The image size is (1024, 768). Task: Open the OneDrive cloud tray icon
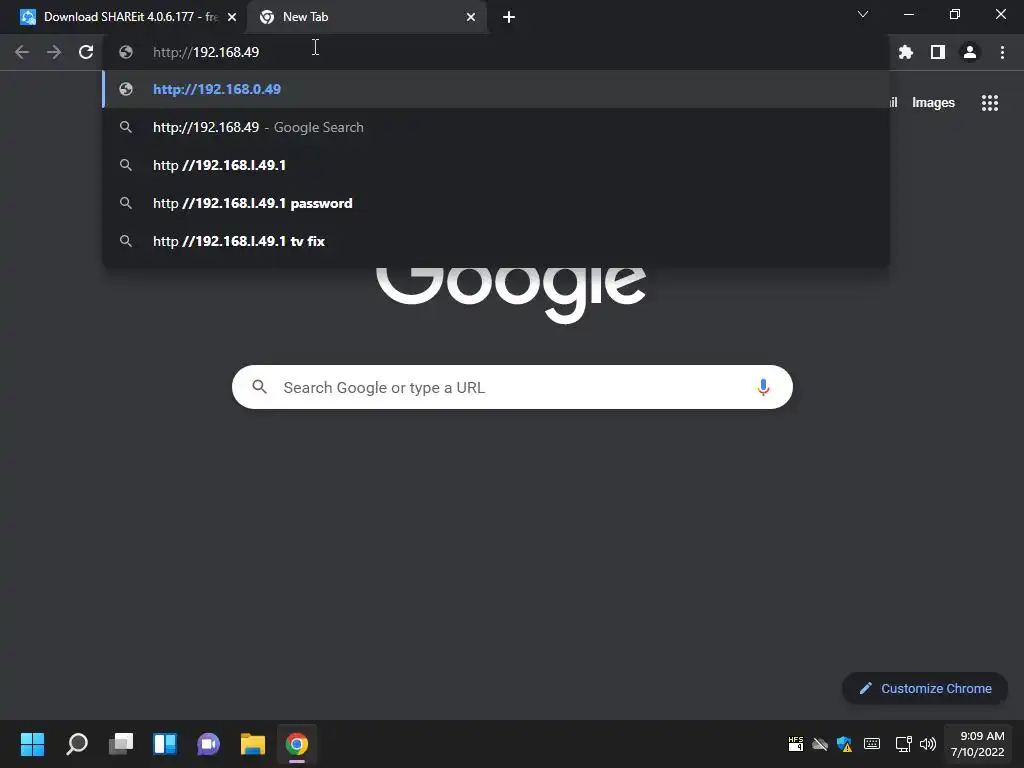(x=820, y=744)
